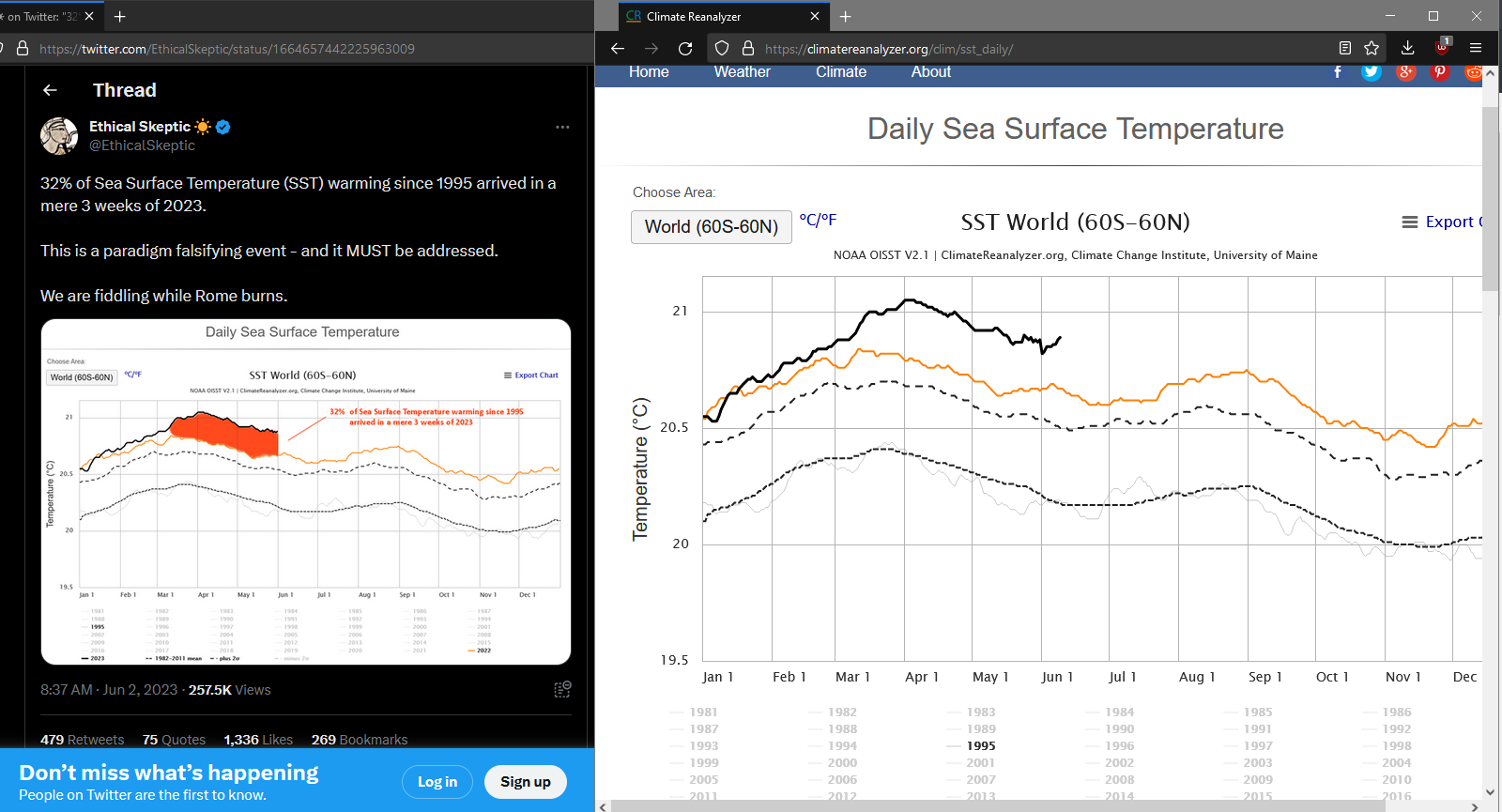
Task: Open the @EthicalSkeptic handle link
Action: coord(142,146)
